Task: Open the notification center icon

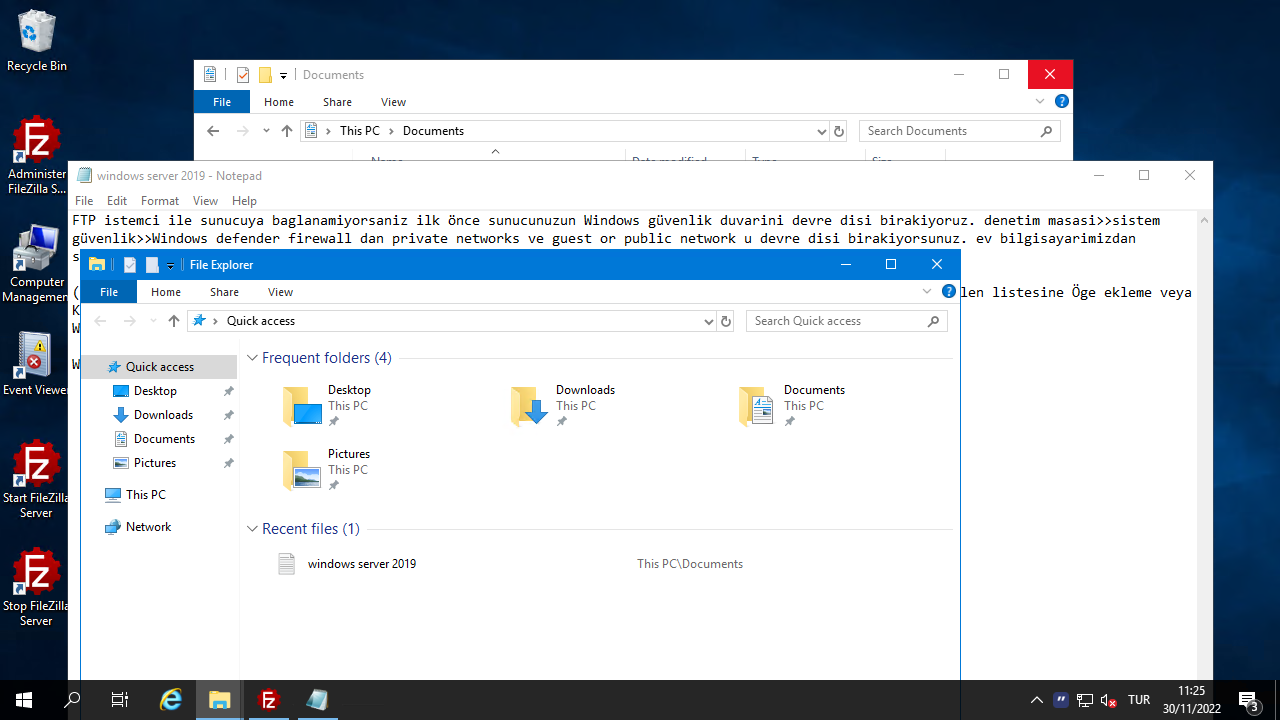Action: (x=1248, y=700)
